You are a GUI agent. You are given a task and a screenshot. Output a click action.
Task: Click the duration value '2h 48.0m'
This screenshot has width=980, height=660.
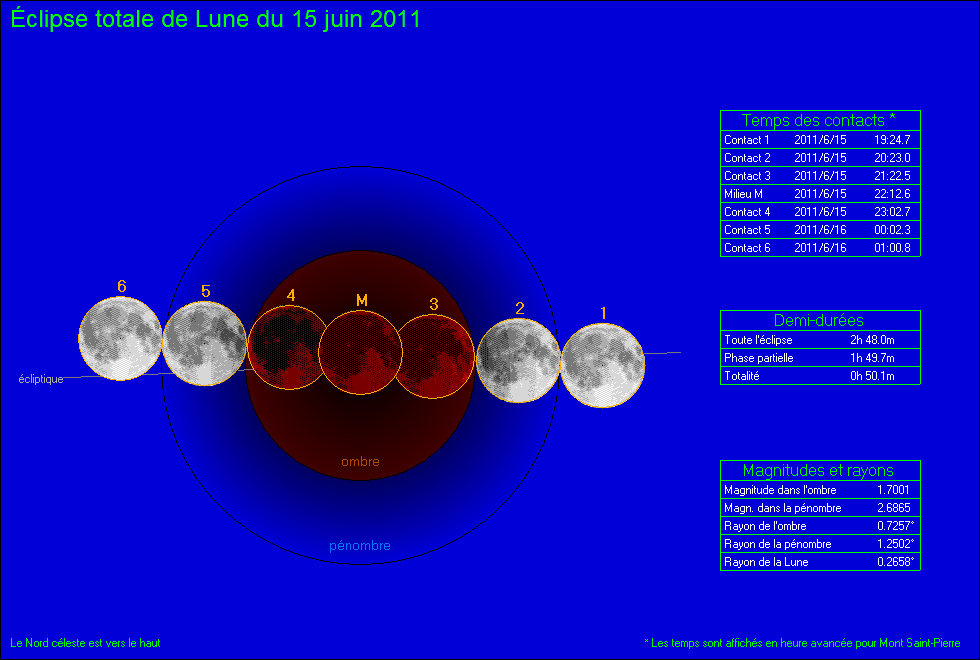click(872, 340)
